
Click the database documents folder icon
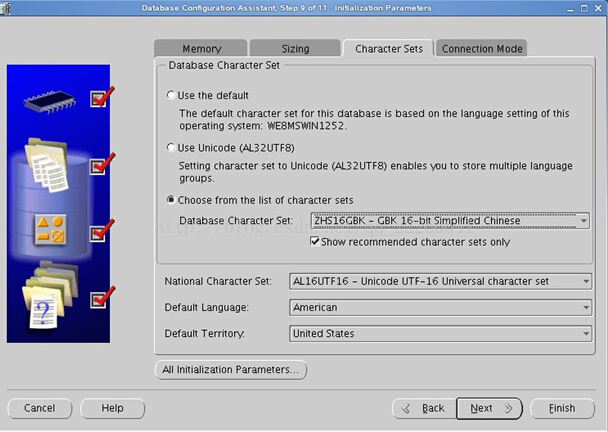[x=47, y=165]
